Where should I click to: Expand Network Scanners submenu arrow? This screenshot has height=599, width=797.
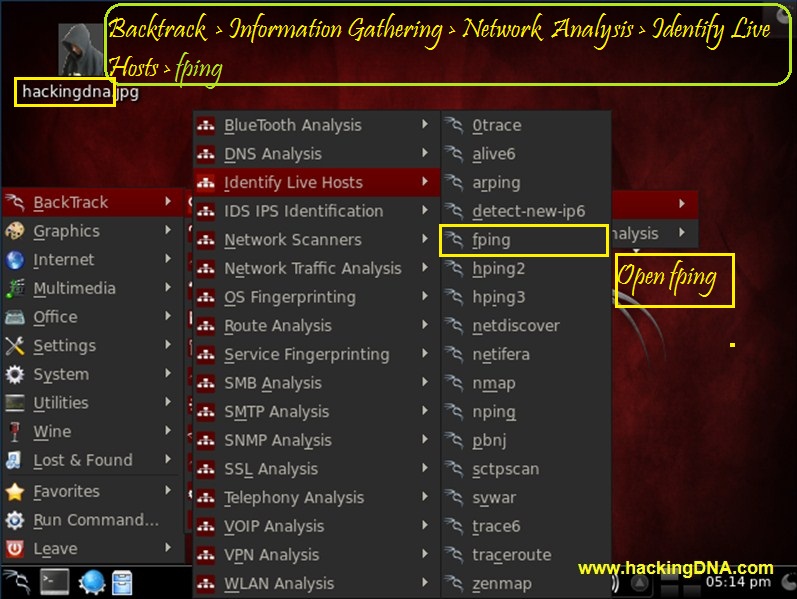425,238
